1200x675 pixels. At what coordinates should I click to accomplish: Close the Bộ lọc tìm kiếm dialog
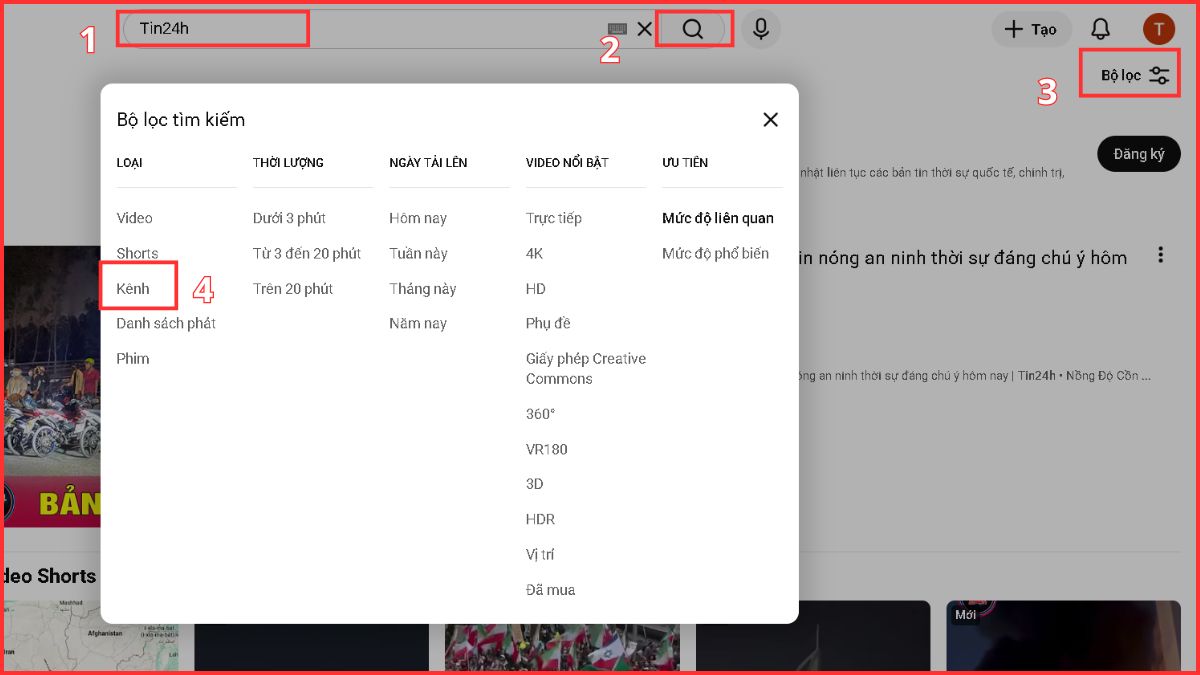770,119
